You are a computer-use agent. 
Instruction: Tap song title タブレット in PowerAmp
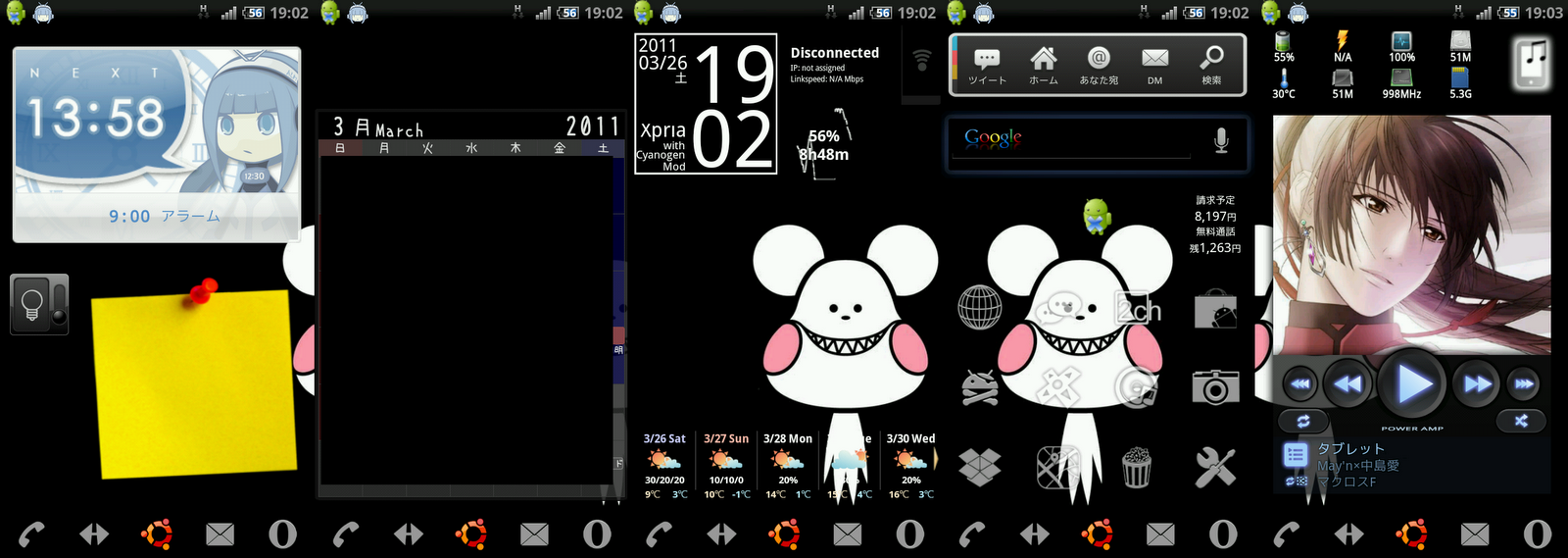click(x=1350, y=449)
